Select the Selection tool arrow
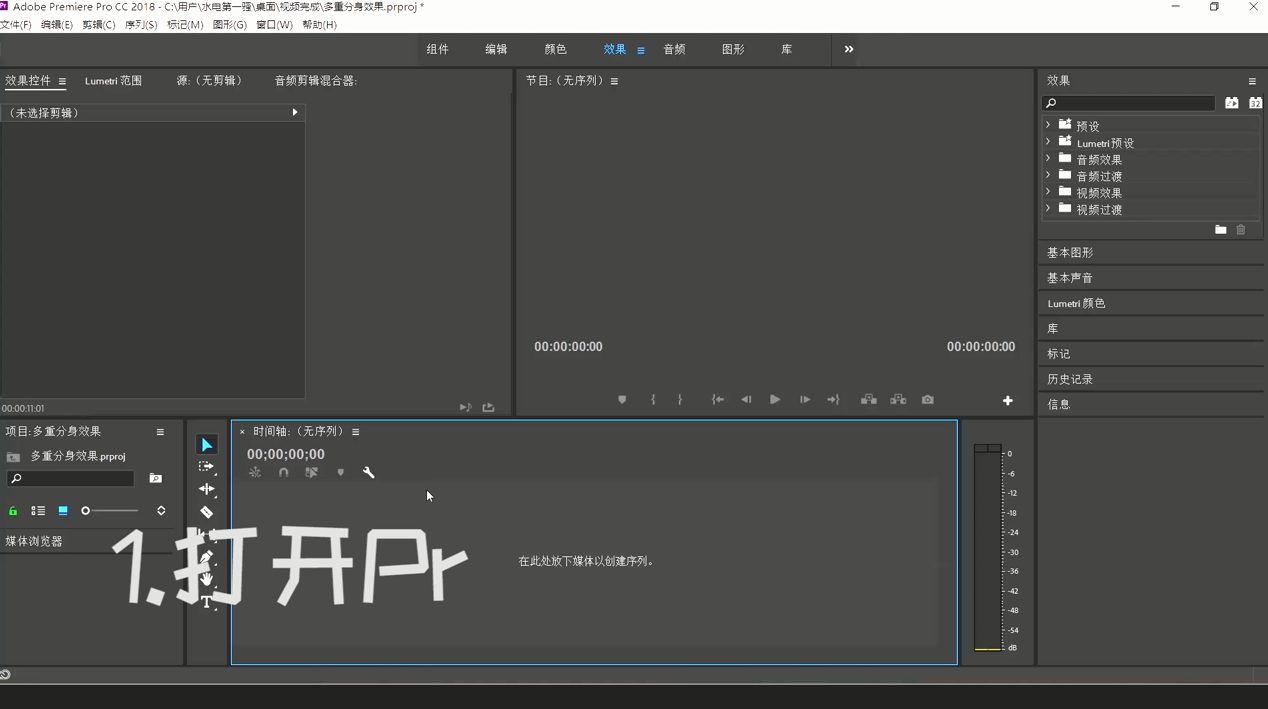Image resolution: width=1268 pixels, height=709 pixels. [207, 445]
